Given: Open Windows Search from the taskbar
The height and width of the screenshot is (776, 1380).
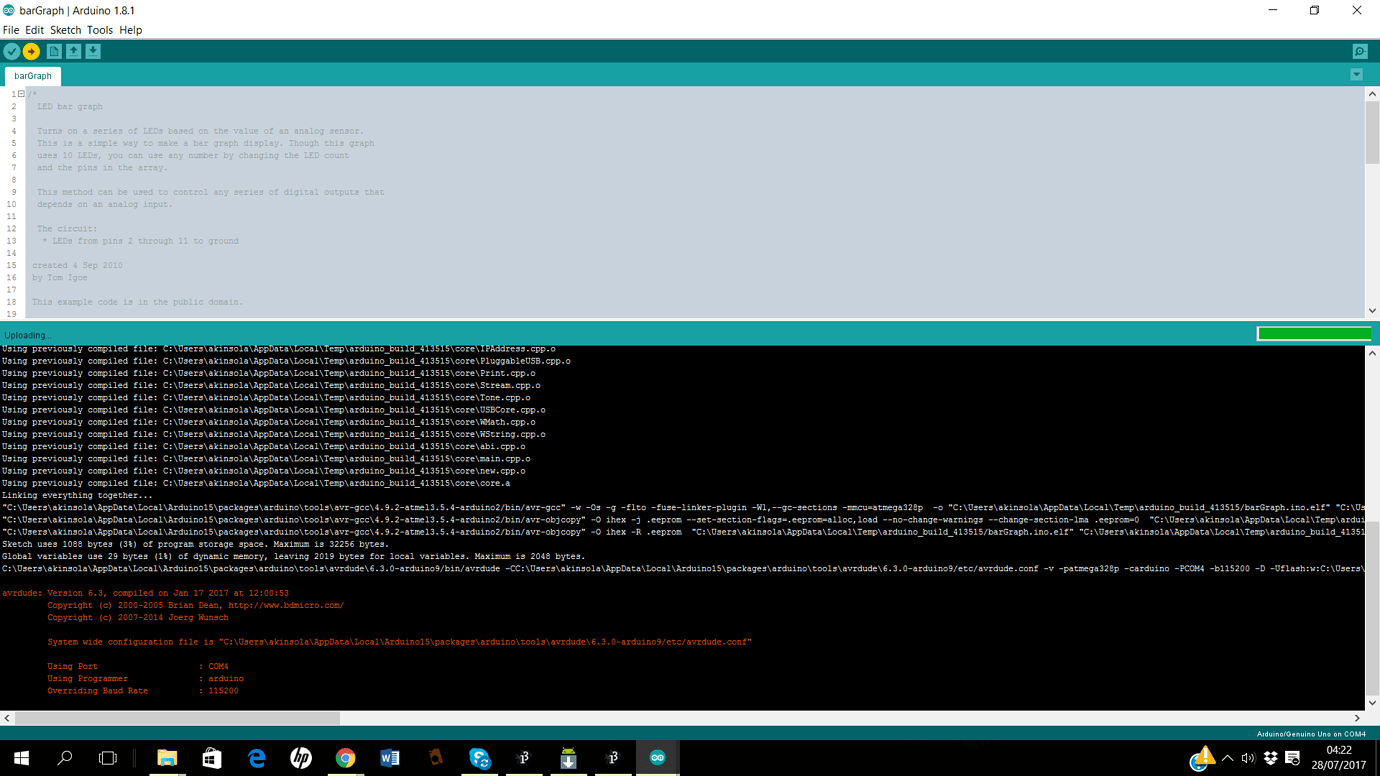Looking at the screenshot, I should click(x=64, y=757).
